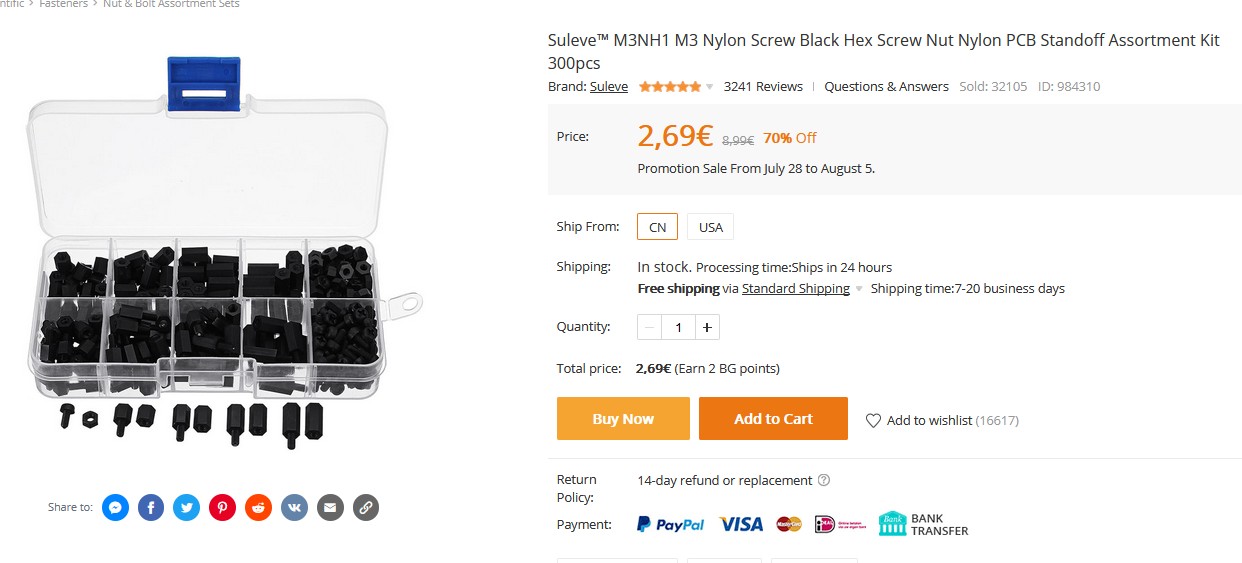Select USA as ship-from location
Screen dimensions: 1242x563
click(x=711, y=227)
